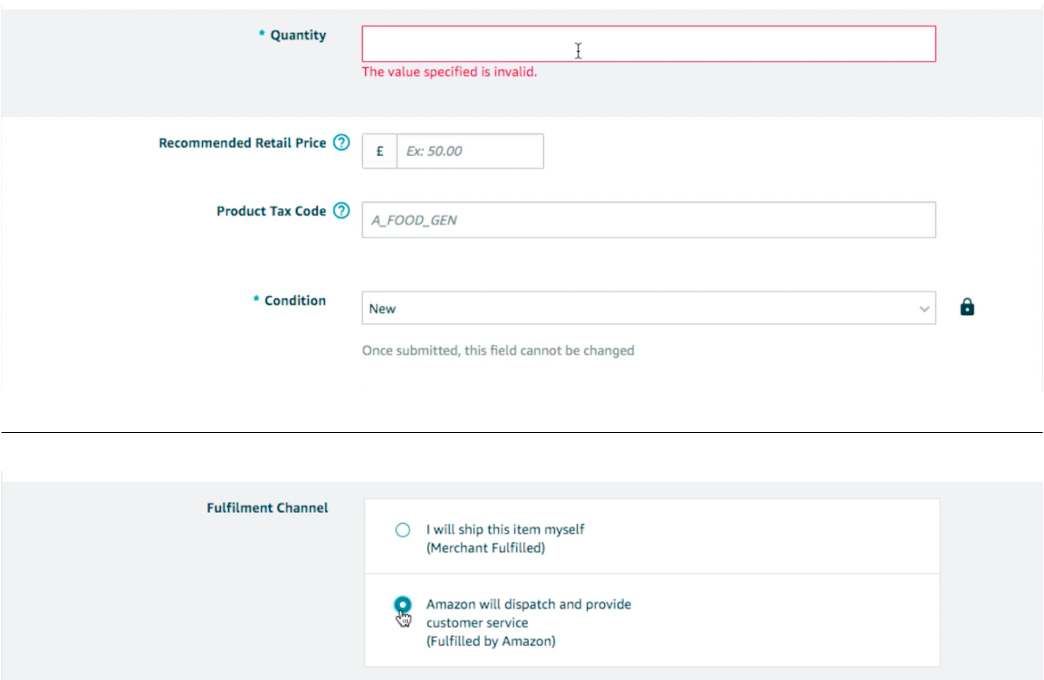
Task: Click the Product Tax Code input field
Action: click(648, 220)
